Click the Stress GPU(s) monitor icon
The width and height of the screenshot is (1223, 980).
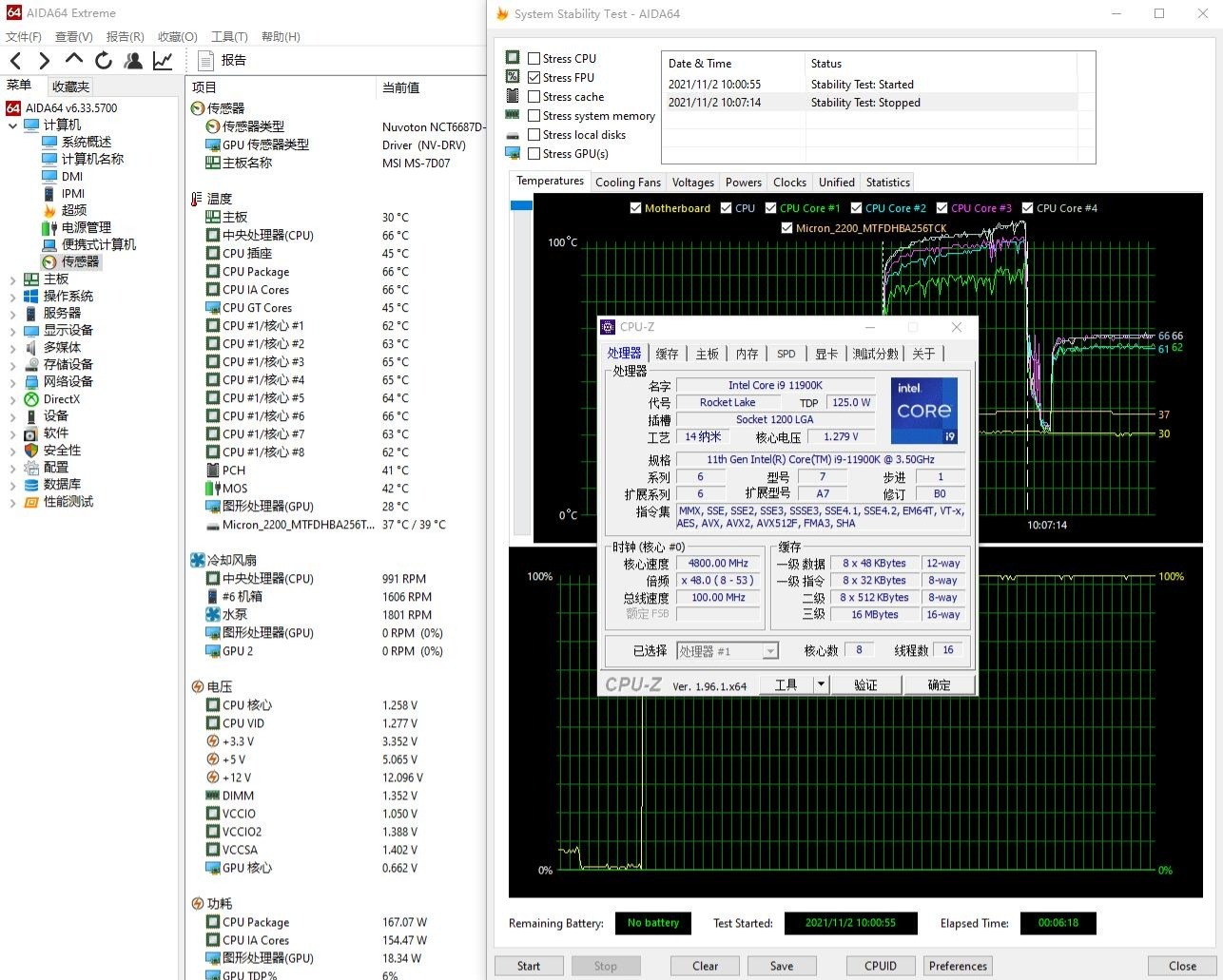[513, 153]
